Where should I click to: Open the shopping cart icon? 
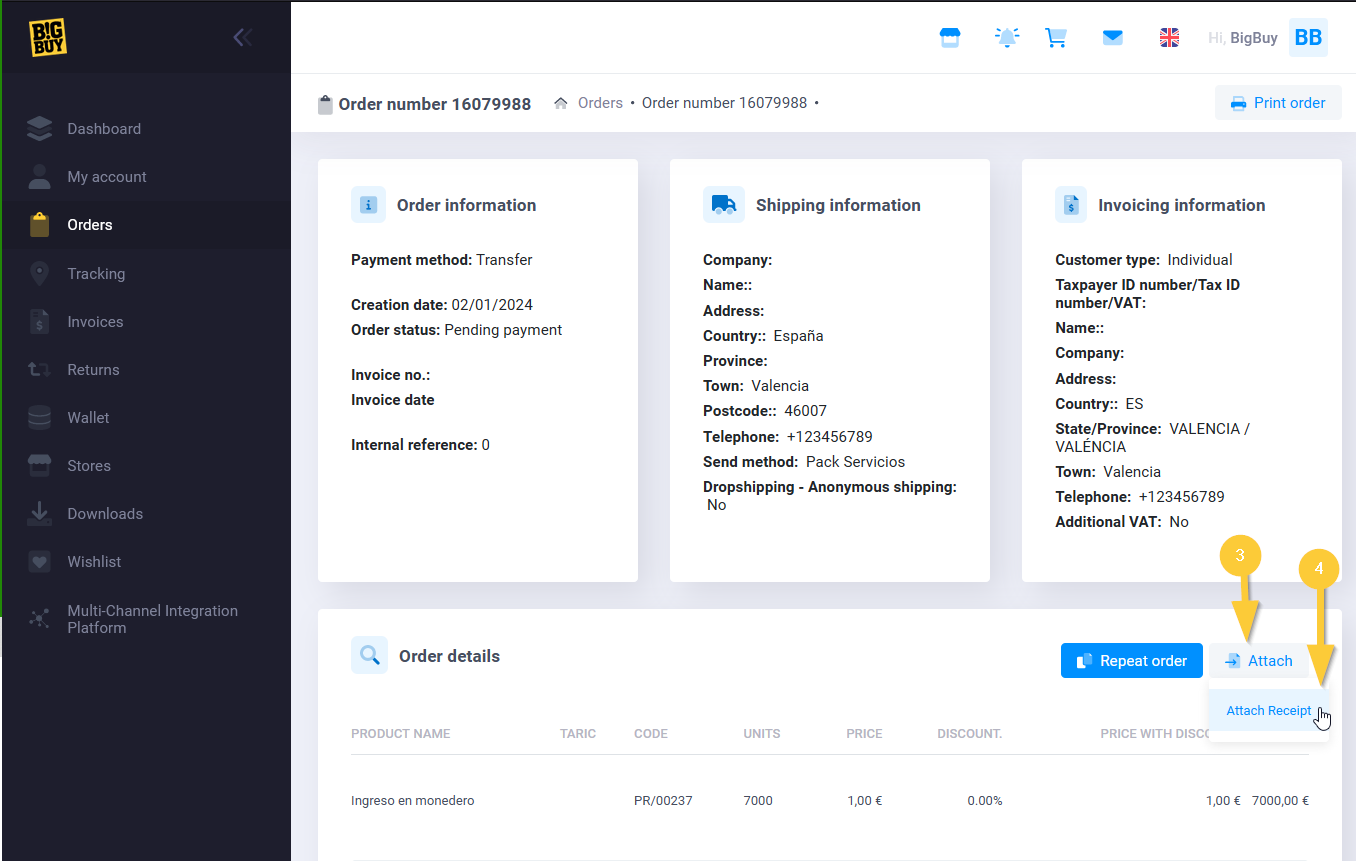1056,38
